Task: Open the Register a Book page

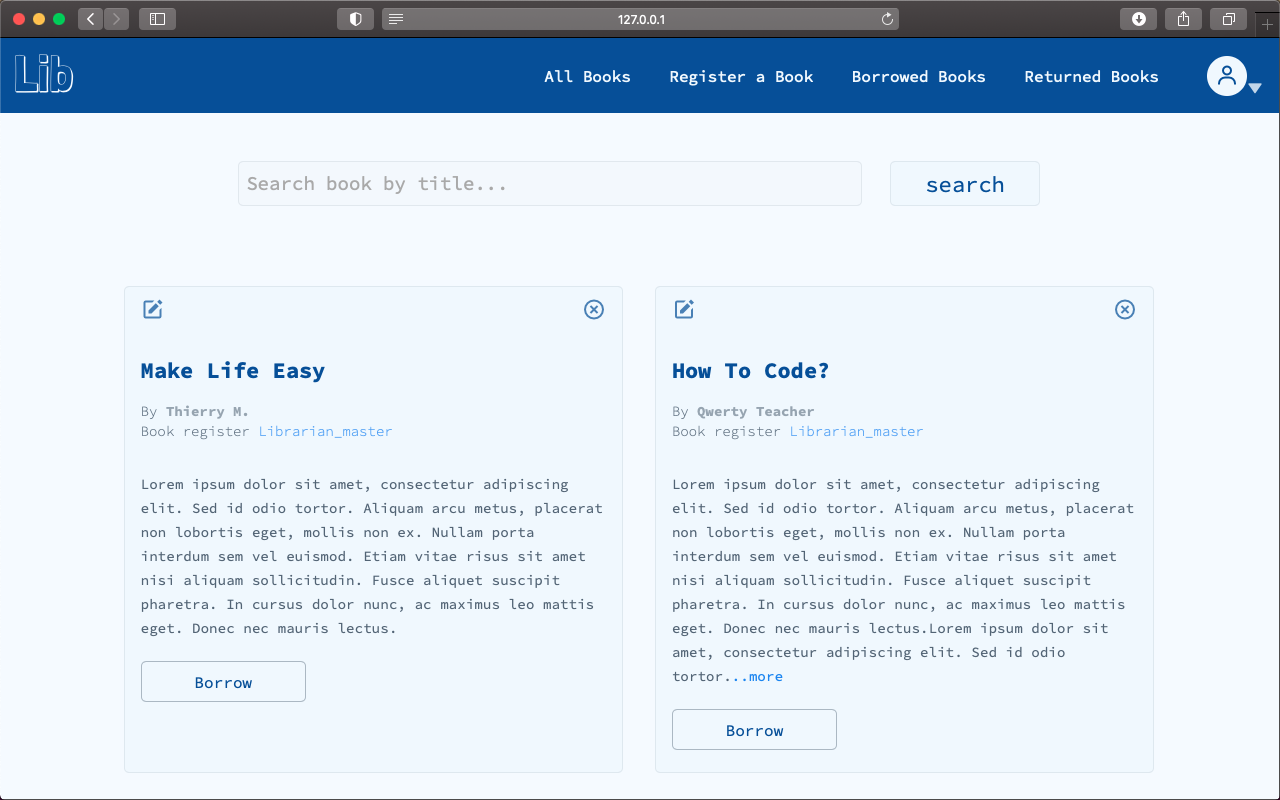Action: pyautogui.click(x=741, y=76)
